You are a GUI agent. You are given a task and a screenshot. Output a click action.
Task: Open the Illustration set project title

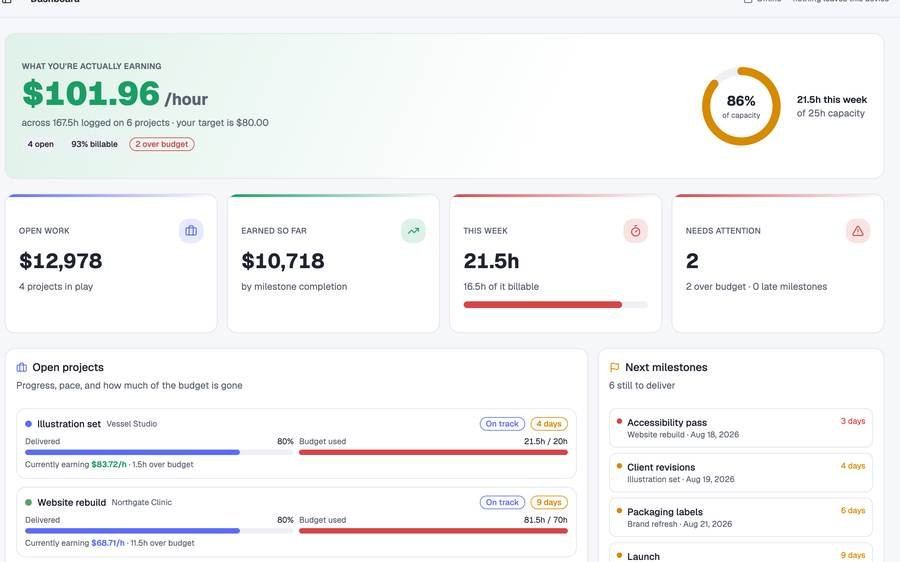(x=69, y=424)
